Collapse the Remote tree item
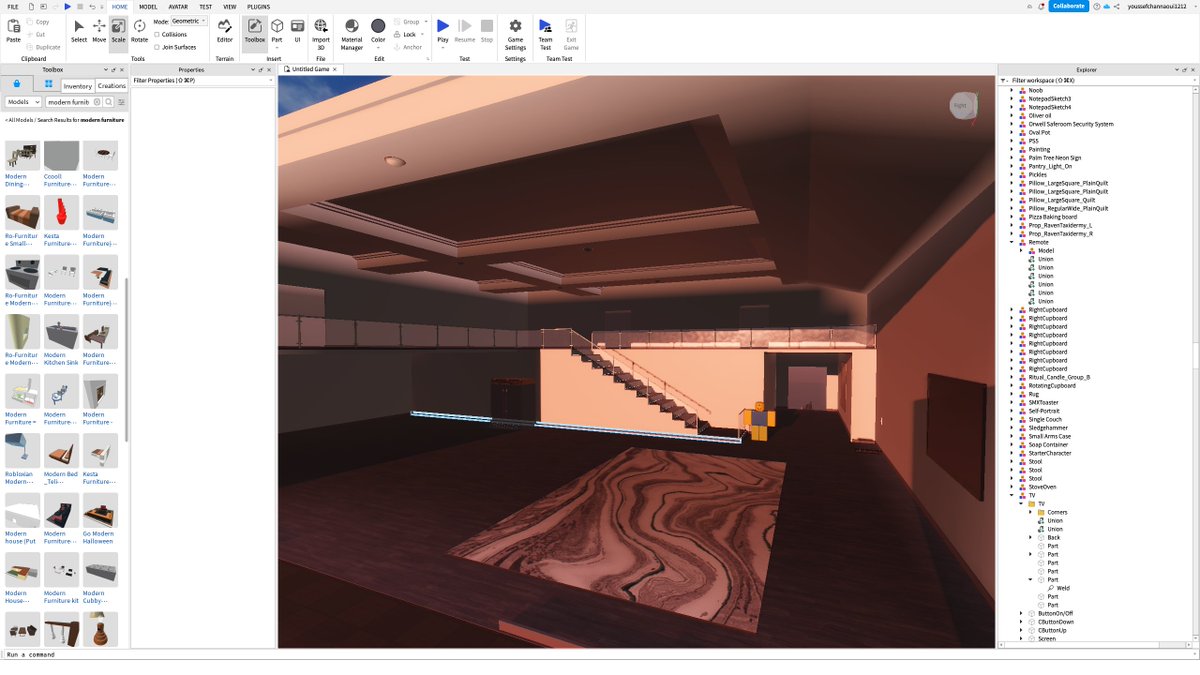This screenshot has width=1200, height=675. tap(1012, 242)
